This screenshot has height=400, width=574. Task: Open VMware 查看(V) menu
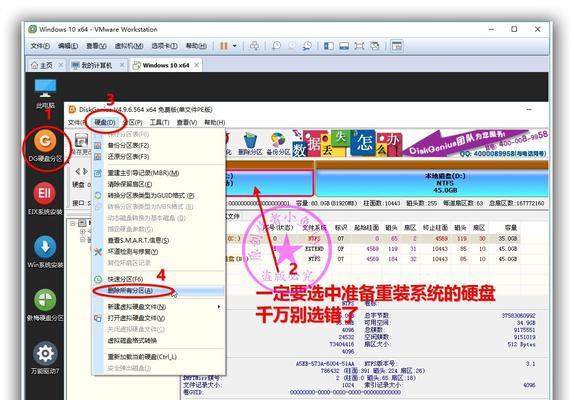[96, 46]
